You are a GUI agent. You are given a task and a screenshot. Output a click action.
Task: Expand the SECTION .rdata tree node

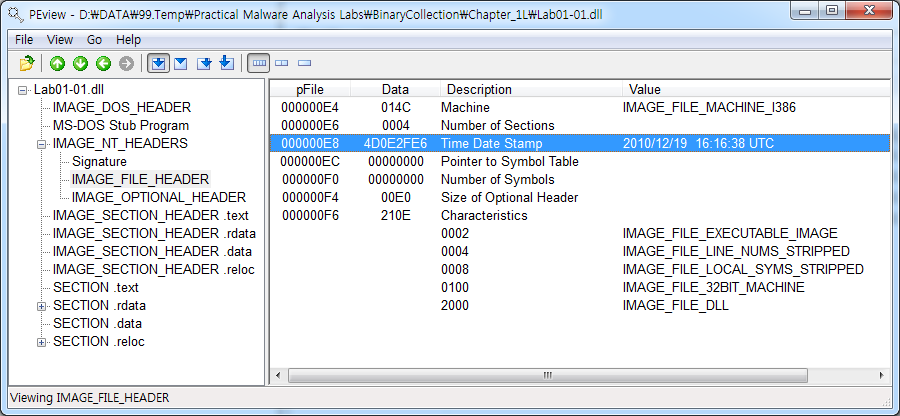42,306
